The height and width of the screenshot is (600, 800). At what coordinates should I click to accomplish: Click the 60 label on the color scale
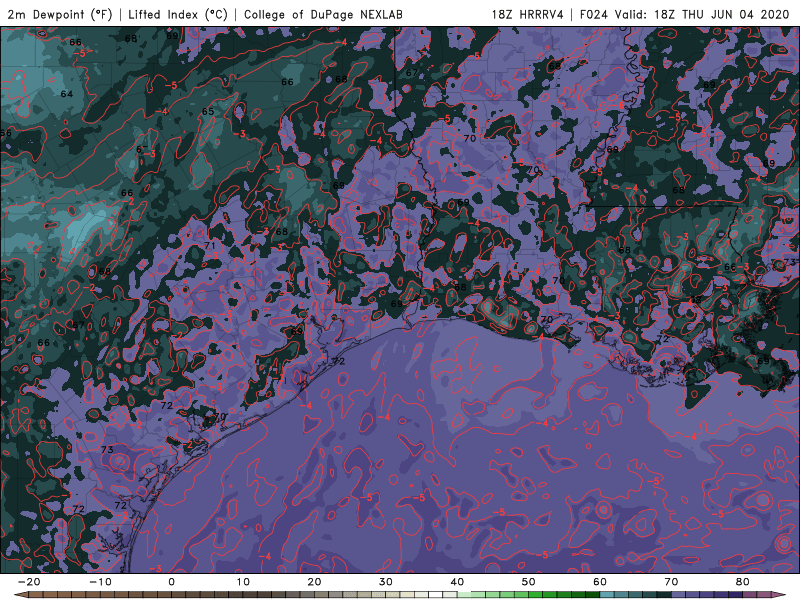(600, 582)
